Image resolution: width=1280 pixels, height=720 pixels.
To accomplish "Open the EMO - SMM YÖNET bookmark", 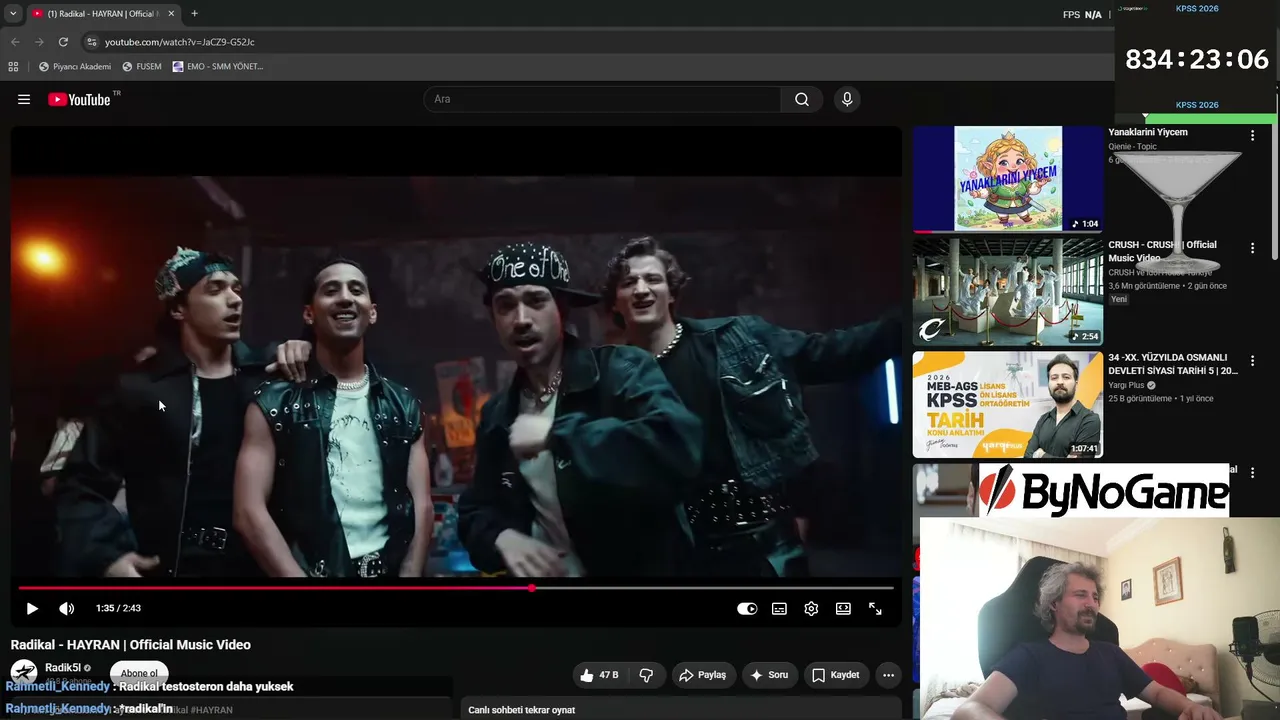I will point(218,67).
